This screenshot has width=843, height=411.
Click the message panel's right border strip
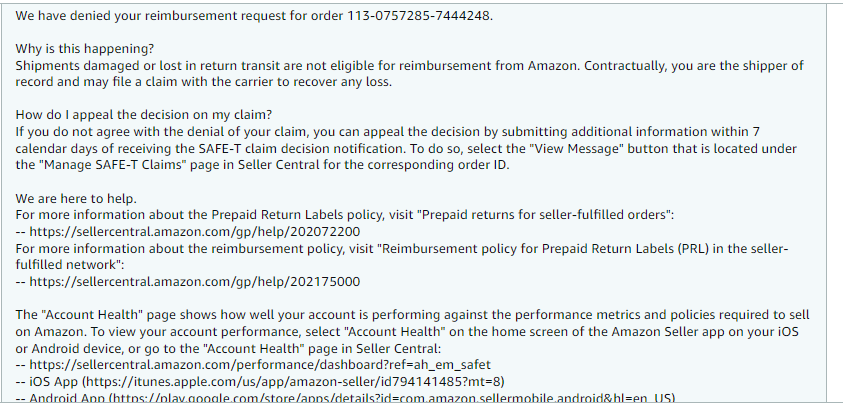834,203
